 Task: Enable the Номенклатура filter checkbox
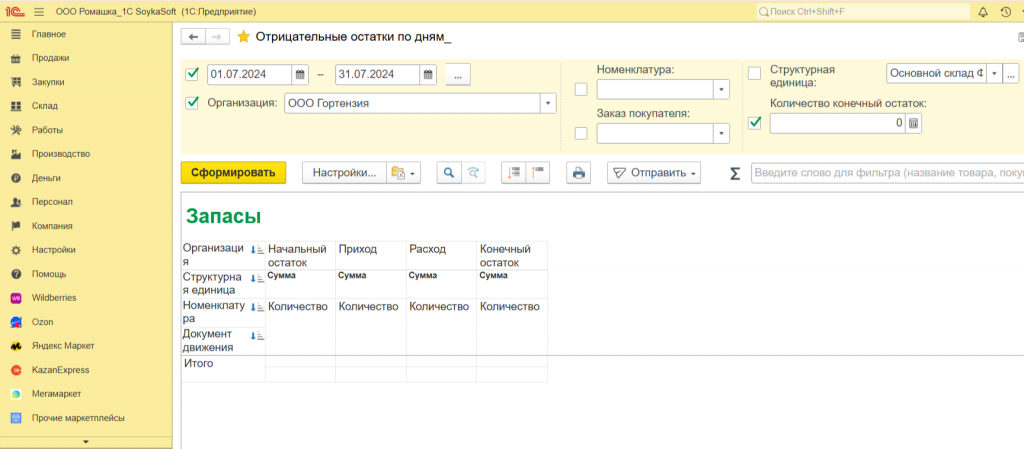[581, 89]
